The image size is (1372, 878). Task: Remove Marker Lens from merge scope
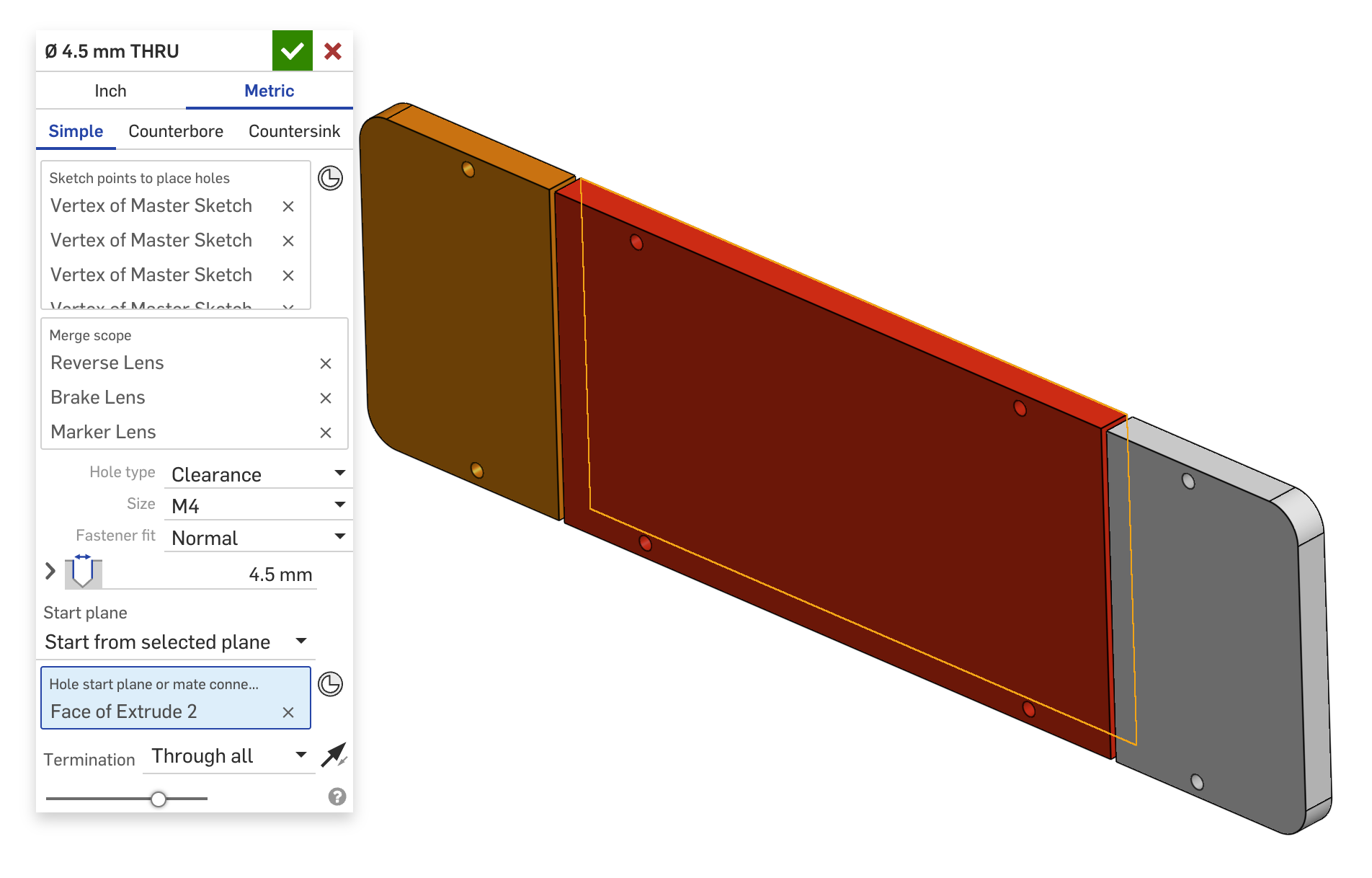click(326, 433)
